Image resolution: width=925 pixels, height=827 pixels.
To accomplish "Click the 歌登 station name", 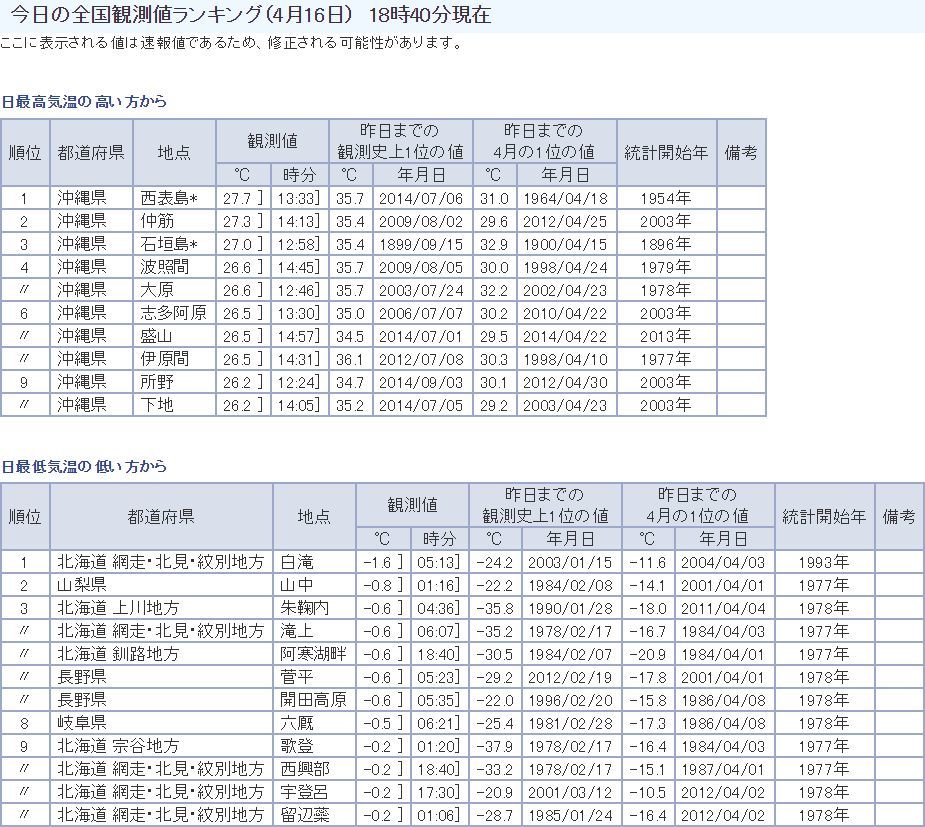I will [298, 746].
